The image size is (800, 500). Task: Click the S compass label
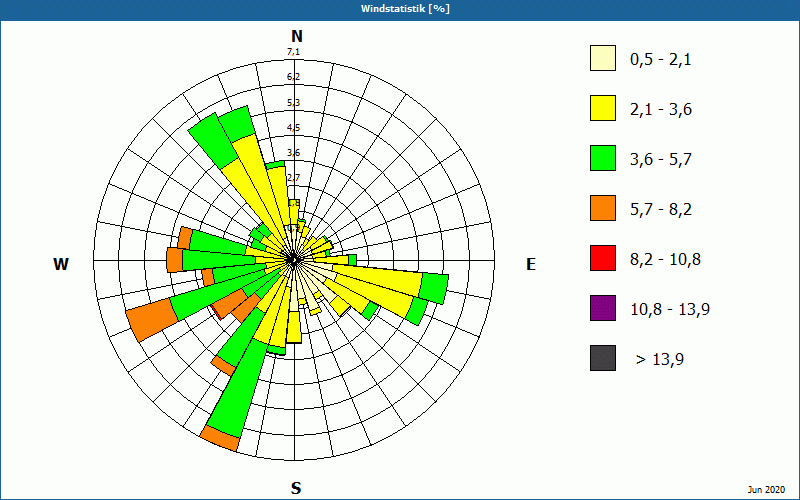296,488
